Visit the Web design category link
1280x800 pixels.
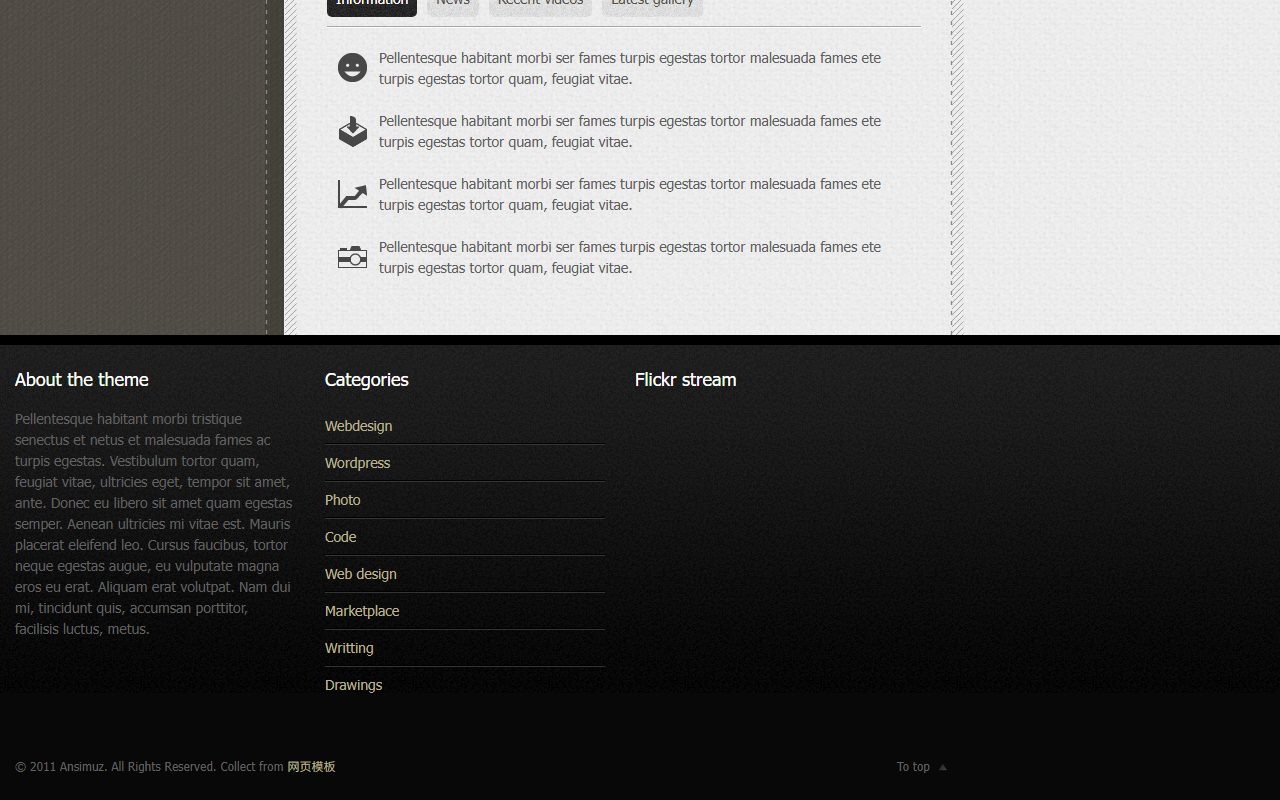[360, 574]
